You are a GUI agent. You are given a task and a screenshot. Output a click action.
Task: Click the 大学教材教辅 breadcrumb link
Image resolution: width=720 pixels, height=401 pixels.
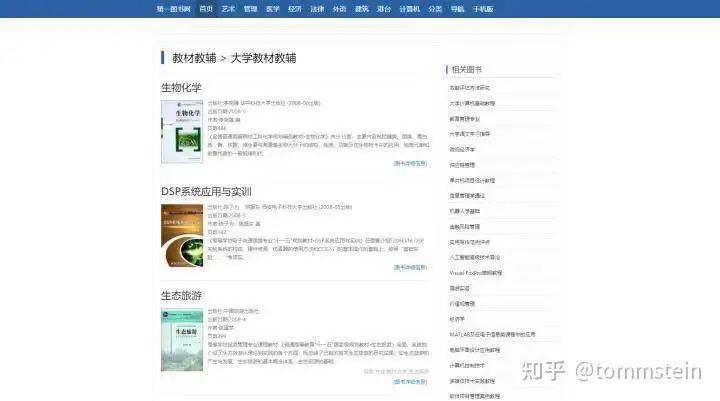pos(263,58)
